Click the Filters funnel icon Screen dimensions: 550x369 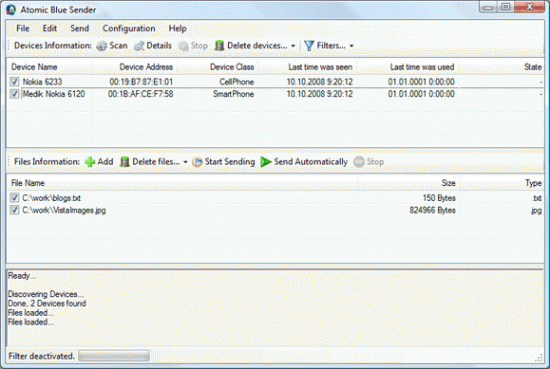point(309,46)
